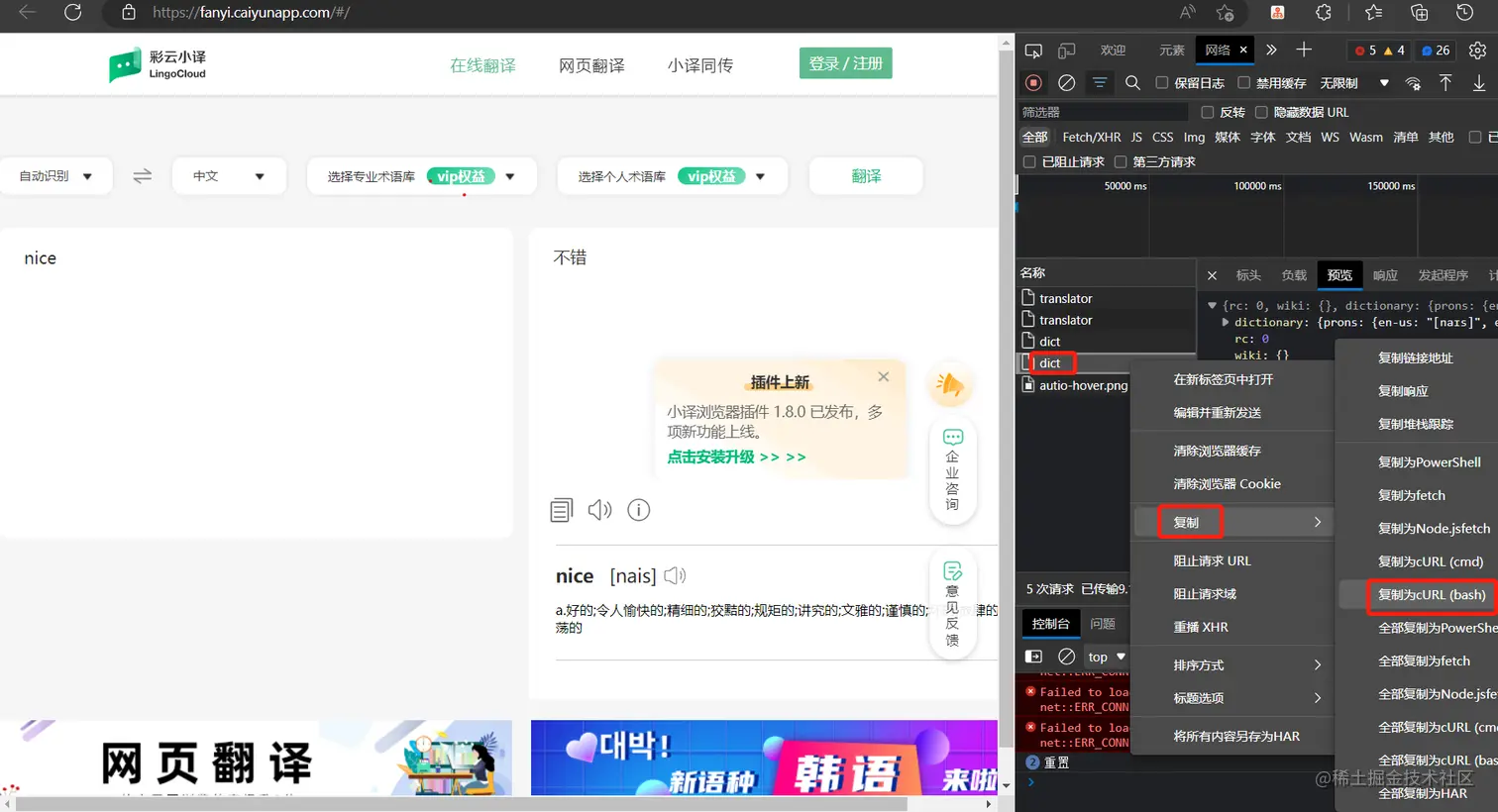Image resolution: width=1498 pixels, height=812 pixels.
Task: Enable the 已阻止请求 checkbox
Action: pos(1029,161)
